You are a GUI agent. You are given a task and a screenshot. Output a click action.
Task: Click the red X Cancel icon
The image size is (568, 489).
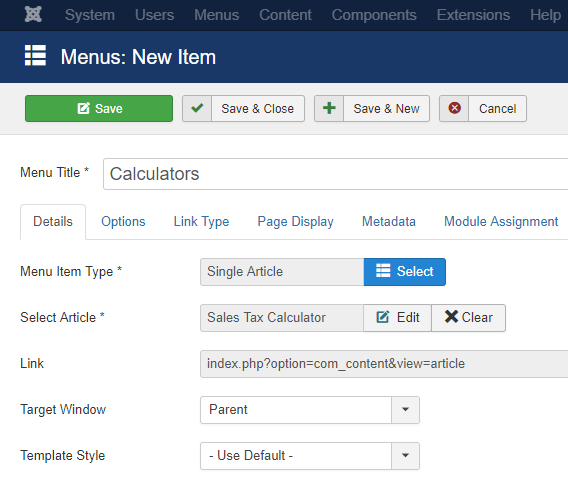click(454, 108)
